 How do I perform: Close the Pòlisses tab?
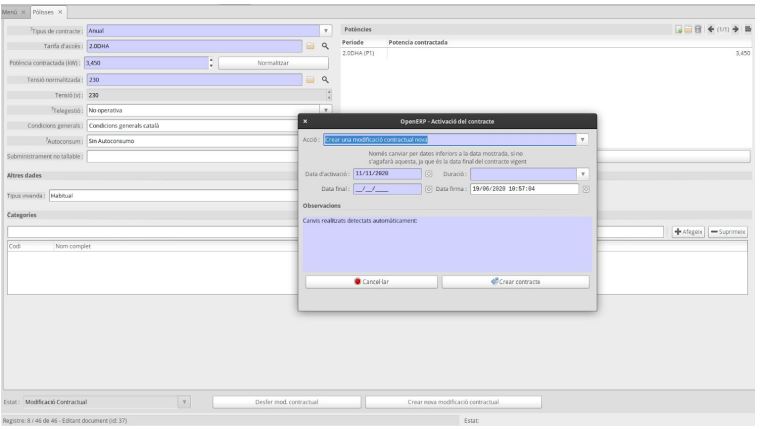point(60,12)
